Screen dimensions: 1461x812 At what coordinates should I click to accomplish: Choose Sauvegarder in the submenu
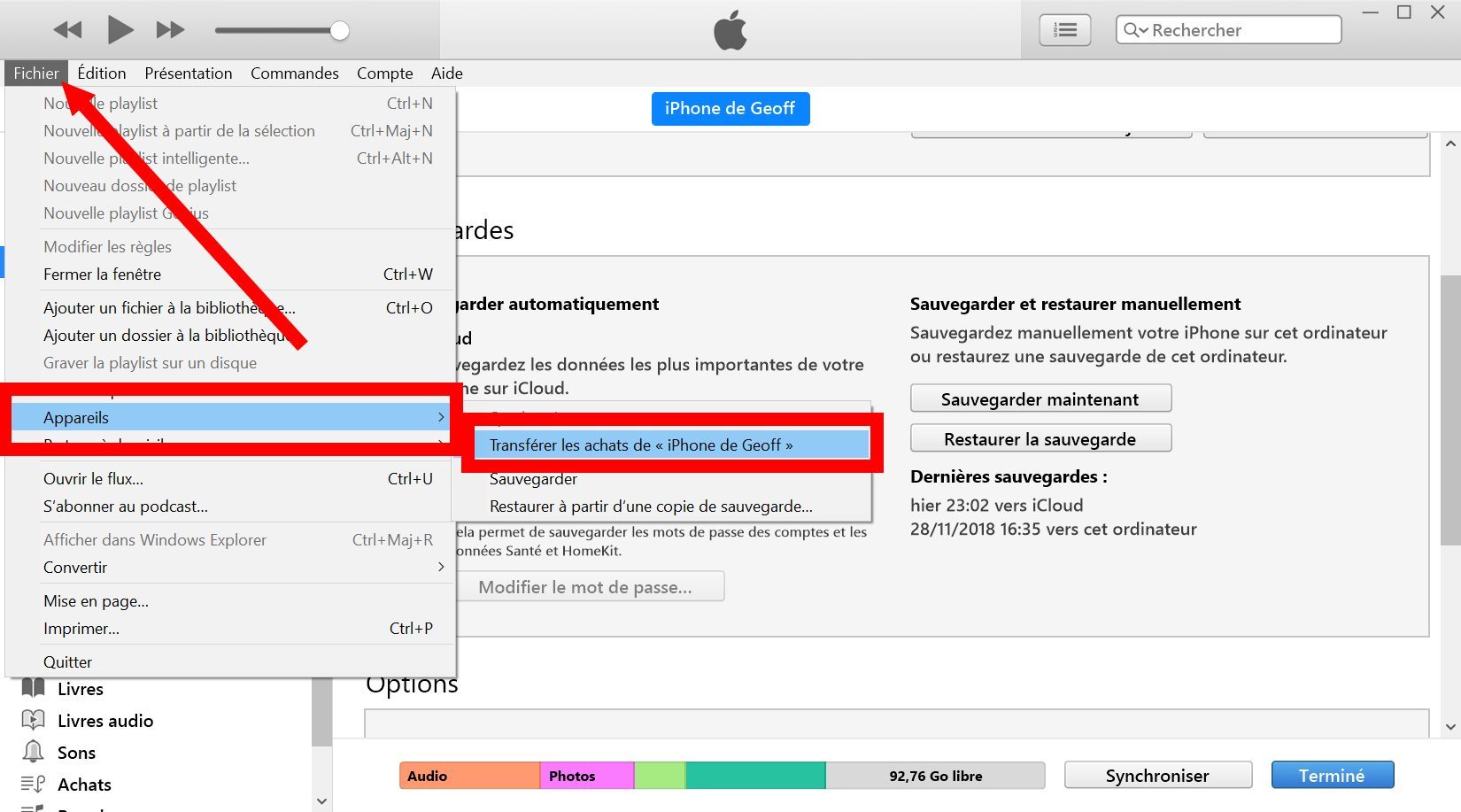click(661, 479)
